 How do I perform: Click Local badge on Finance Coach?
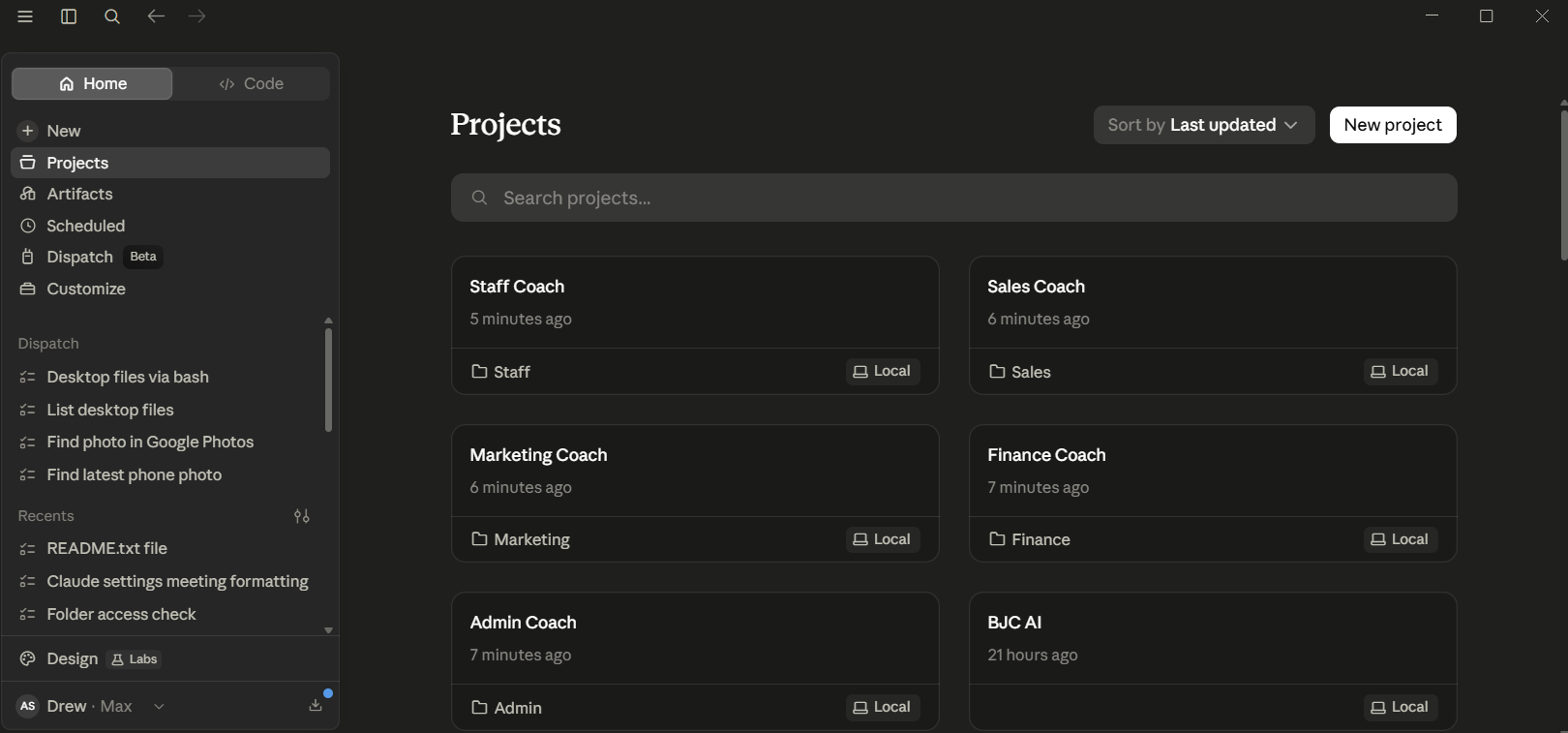point(1401,539)
